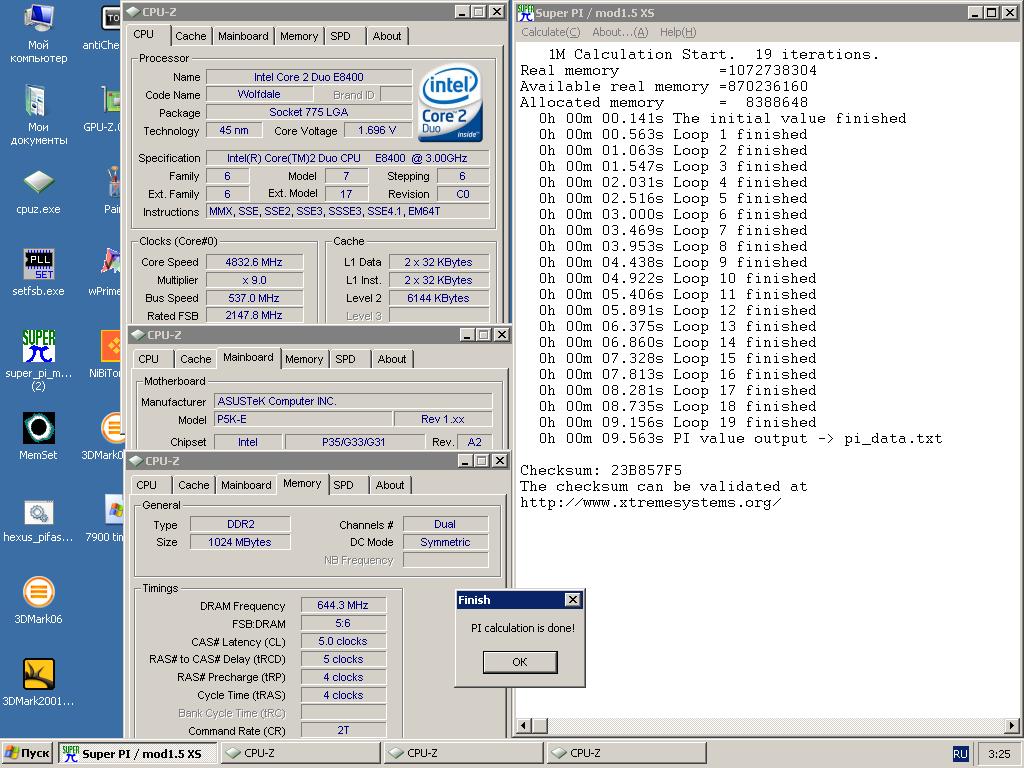The width and height of the screenshot is (1024, 768).
Task: Open the Пуск start button
Action: 27,753
